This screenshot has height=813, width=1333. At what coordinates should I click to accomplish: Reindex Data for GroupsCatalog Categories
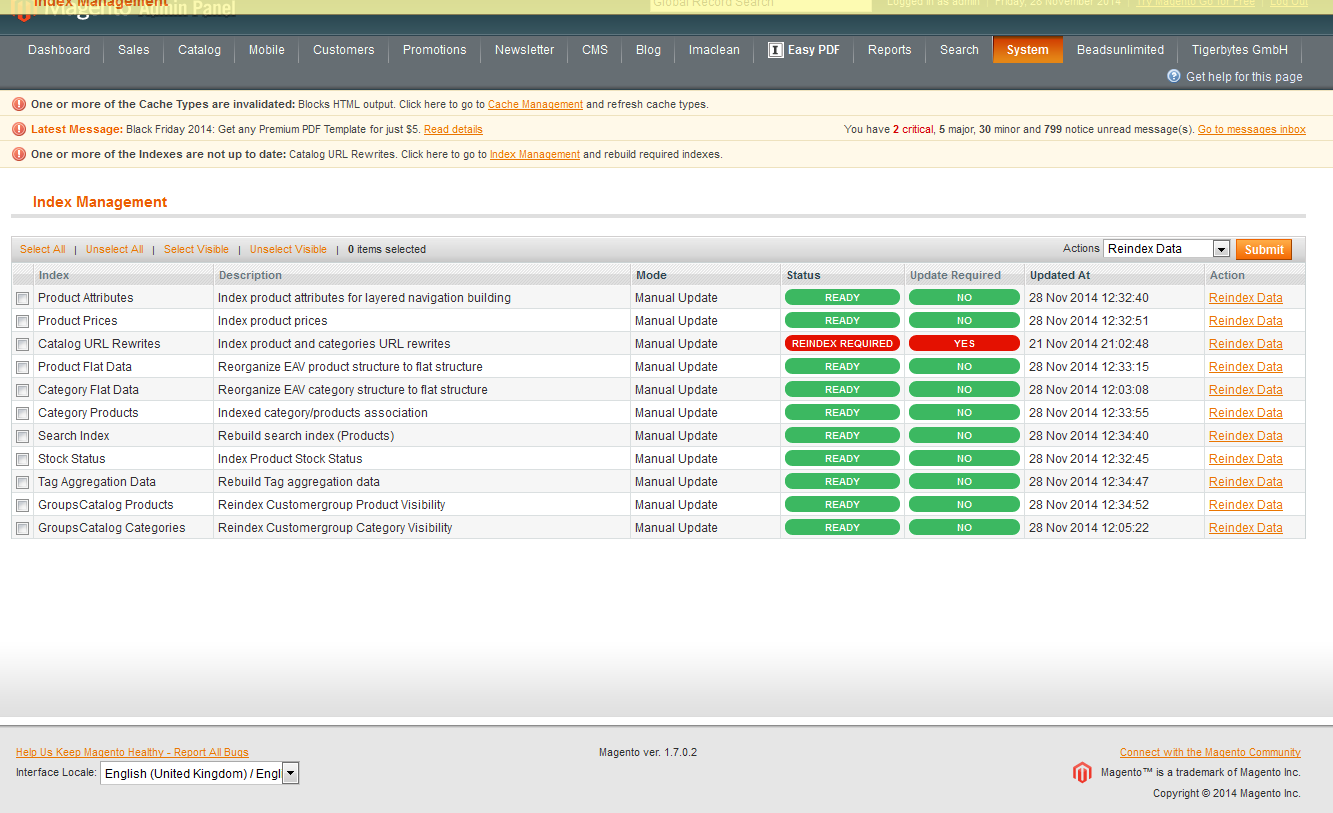coord(1245,528)
